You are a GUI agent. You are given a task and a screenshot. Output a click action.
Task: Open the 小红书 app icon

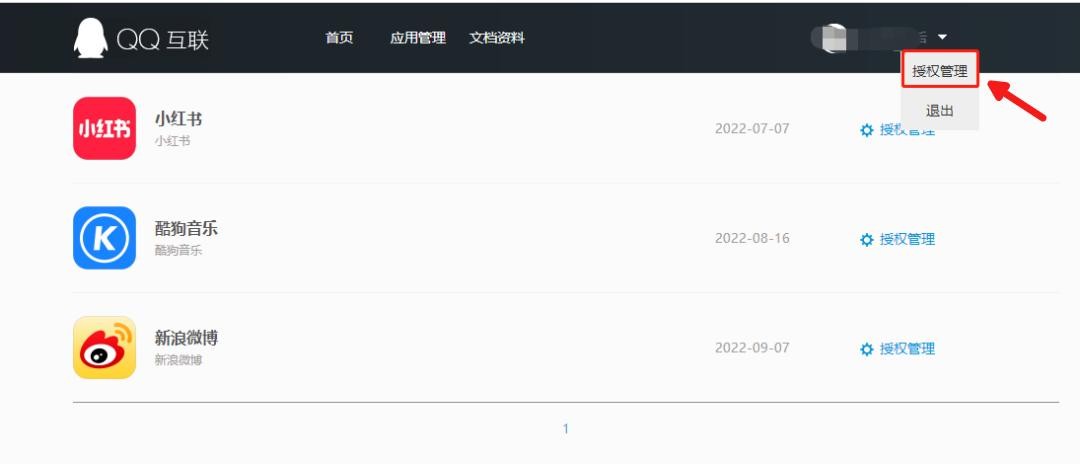[x=104, y=128]
